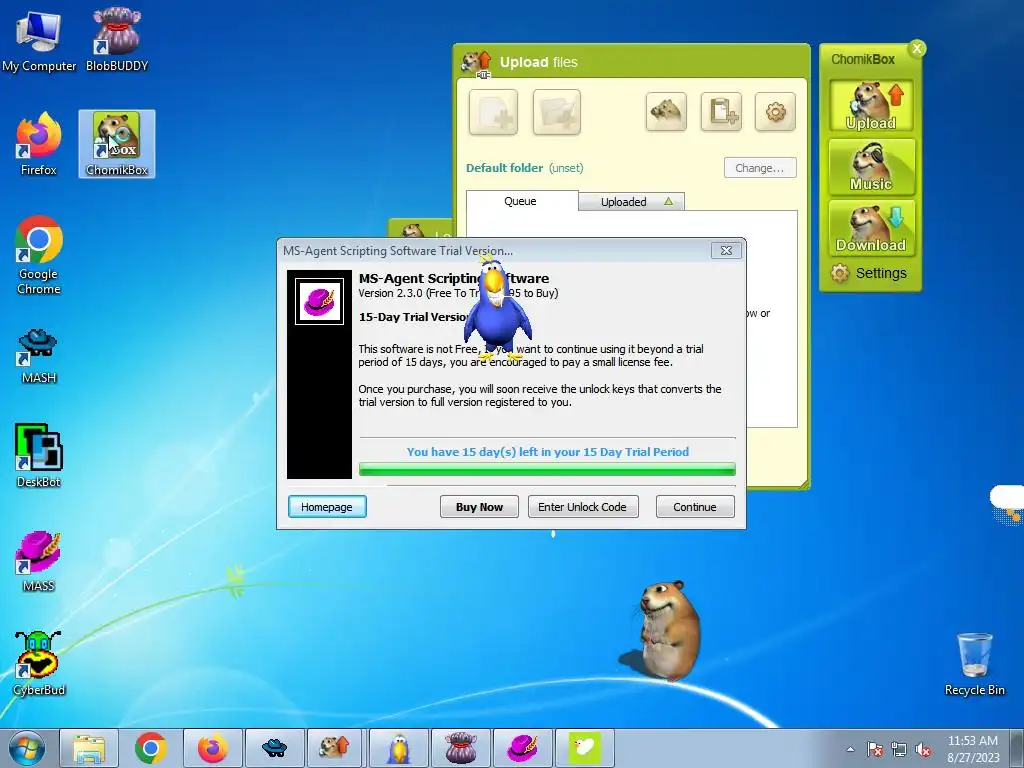Open Google Chrome desktop shortcut
The image size is (1024, 768).
[39, 255]
